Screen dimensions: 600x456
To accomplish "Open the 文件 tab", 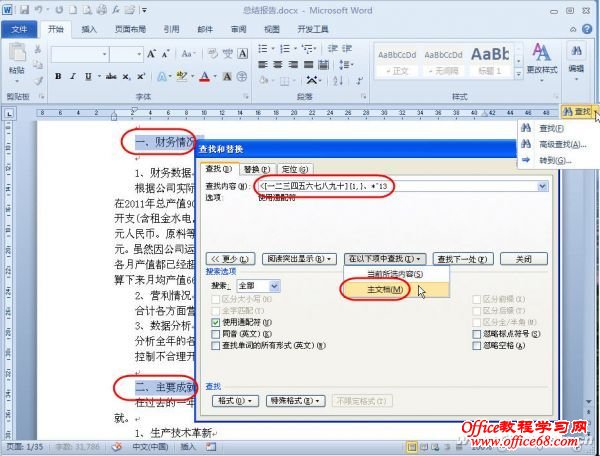I will point(19,29).
